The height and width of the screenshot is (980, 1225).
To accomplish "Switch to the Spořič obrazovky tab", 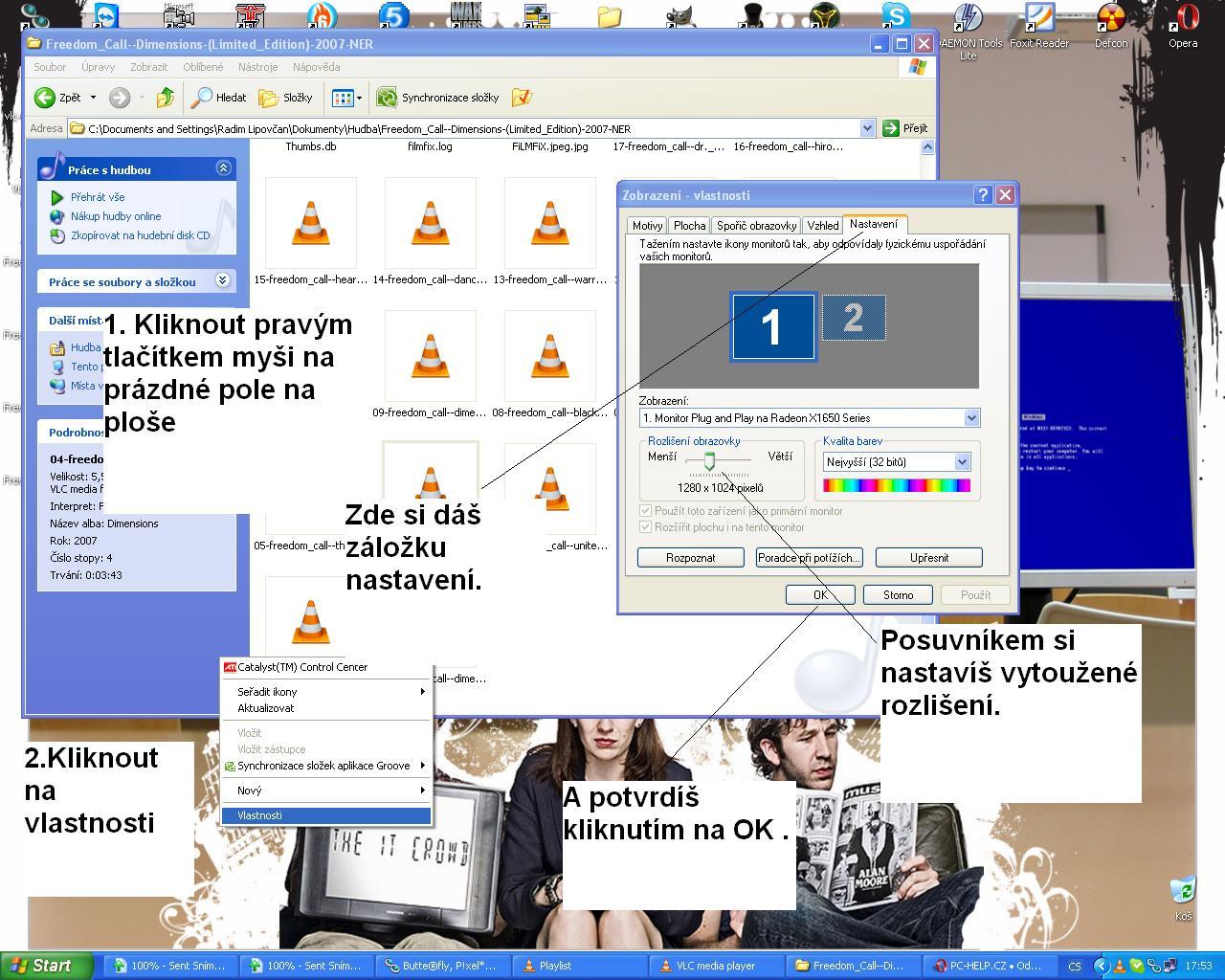I will (756, 226).
